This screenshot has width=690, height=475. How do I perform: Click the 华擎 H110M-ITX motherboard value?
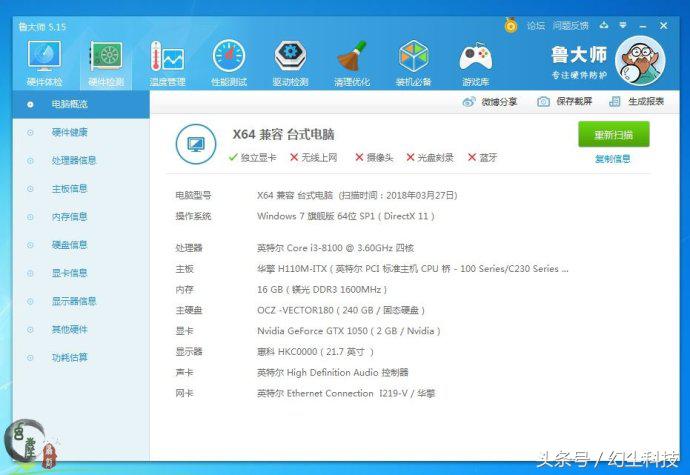click(x=413, y=269)
